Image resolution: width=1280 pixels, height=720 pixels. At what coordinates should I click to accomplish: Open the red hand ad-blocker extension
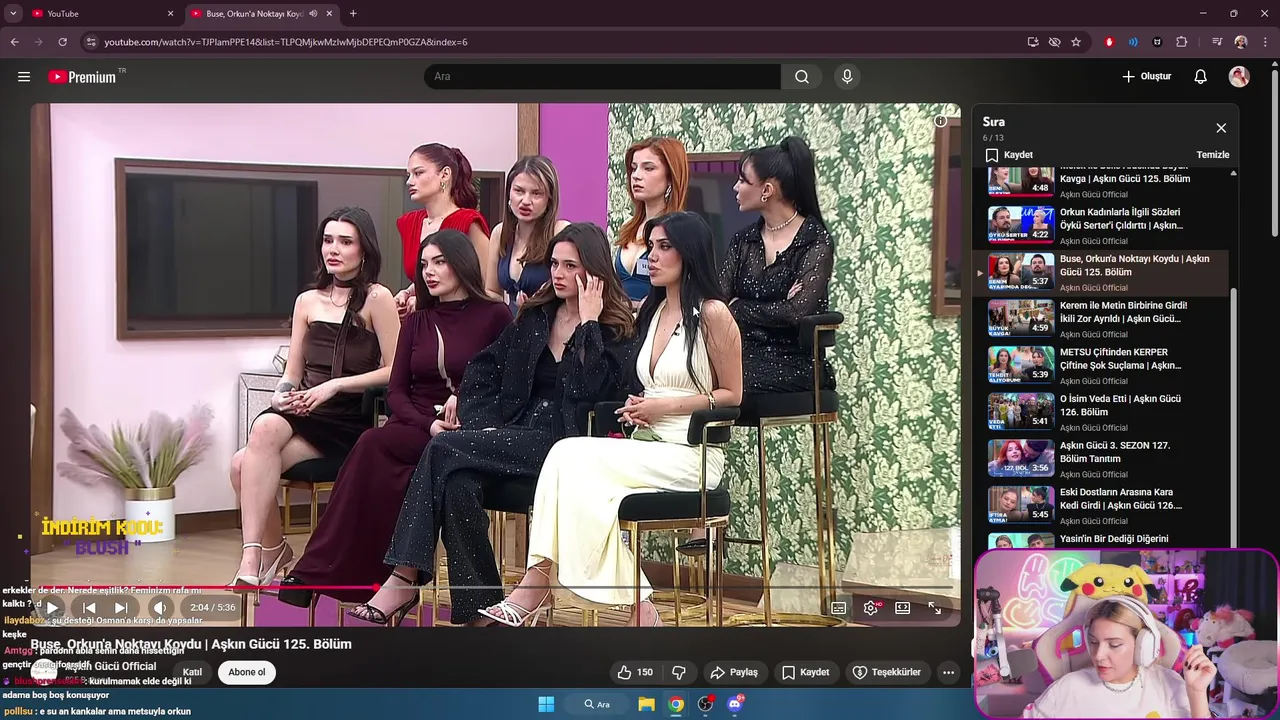click(x=1109, y=42)
